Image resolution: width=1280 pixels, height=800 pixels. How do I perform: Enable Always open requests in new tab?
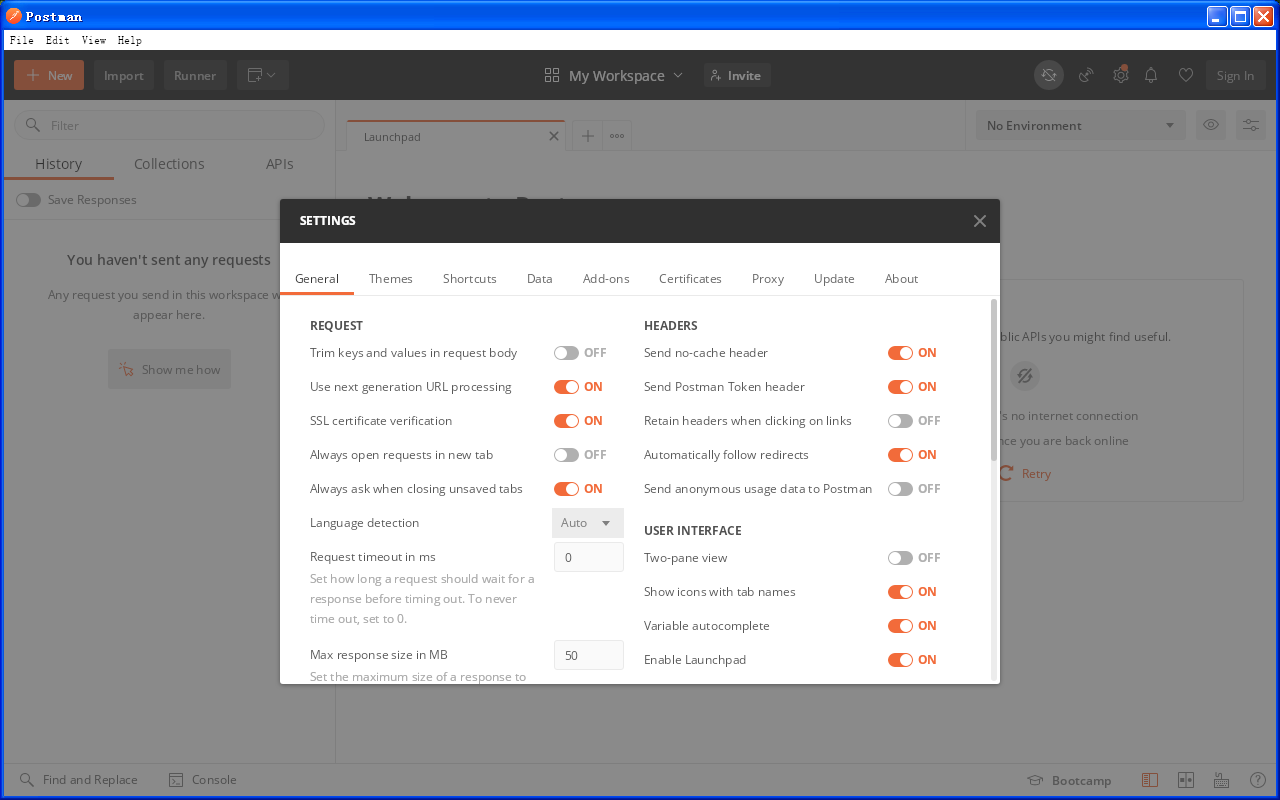pyautogui.click(x=566, y=455)
